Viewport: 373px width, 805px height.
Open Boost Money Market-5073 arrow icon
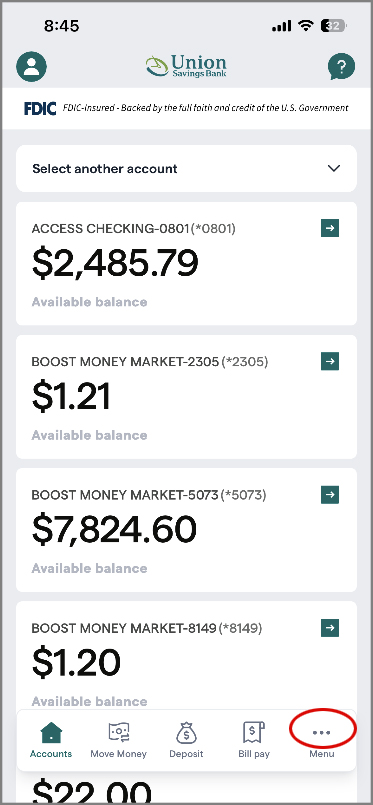pyautogui.click(x=330, y=494)
